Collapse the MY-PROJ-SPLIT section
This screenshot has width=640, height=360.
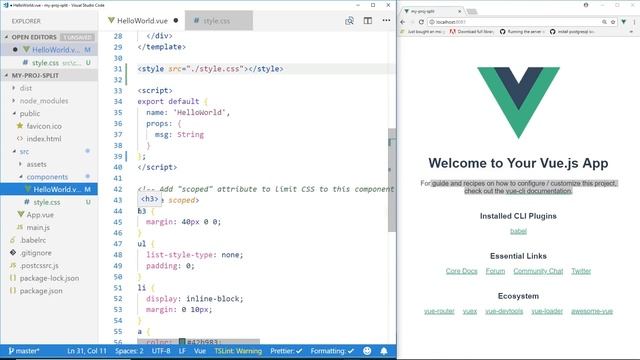point(7,76)
